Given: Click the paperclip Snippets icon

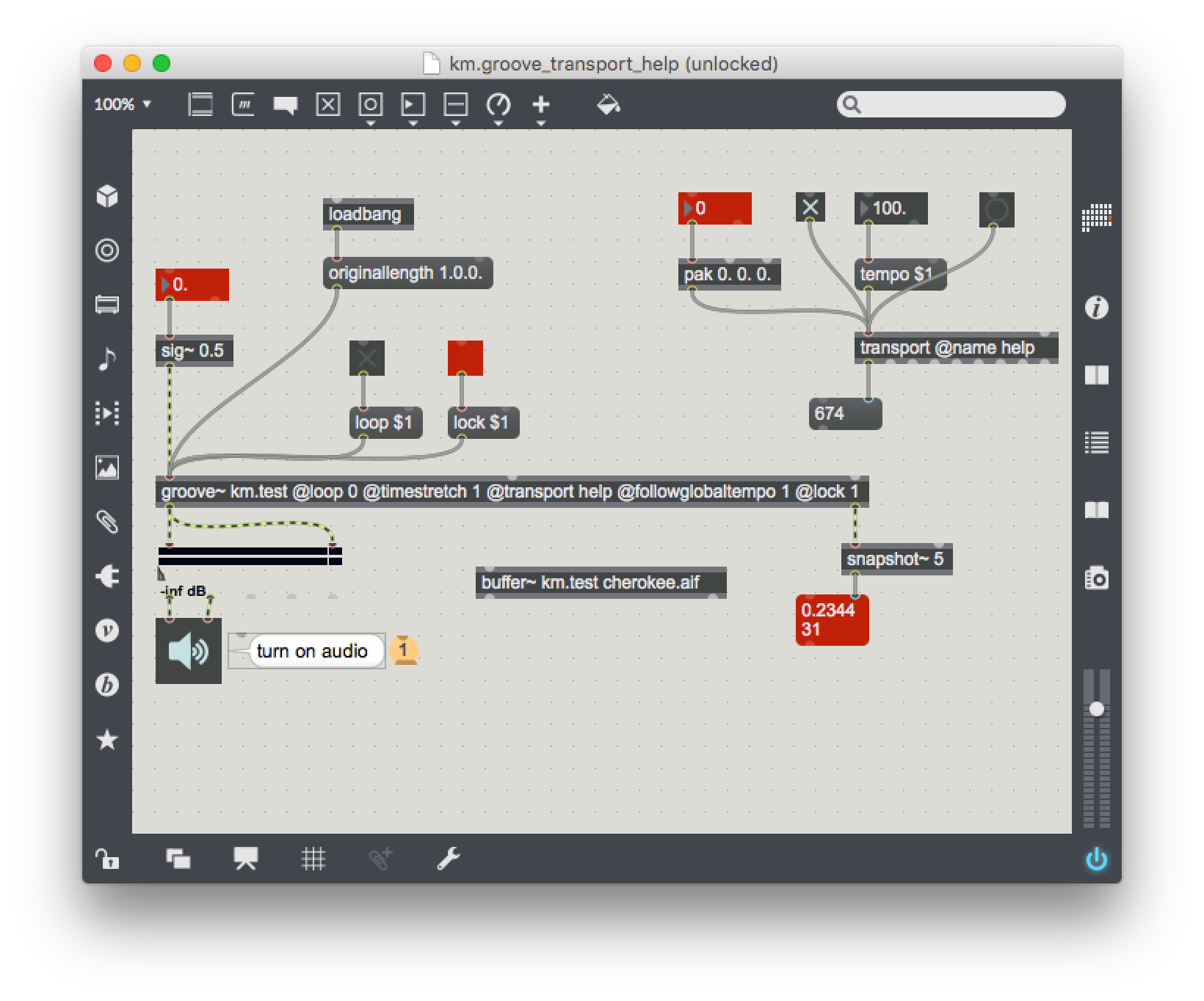Looking at the screenshot, I should (107, 522).
